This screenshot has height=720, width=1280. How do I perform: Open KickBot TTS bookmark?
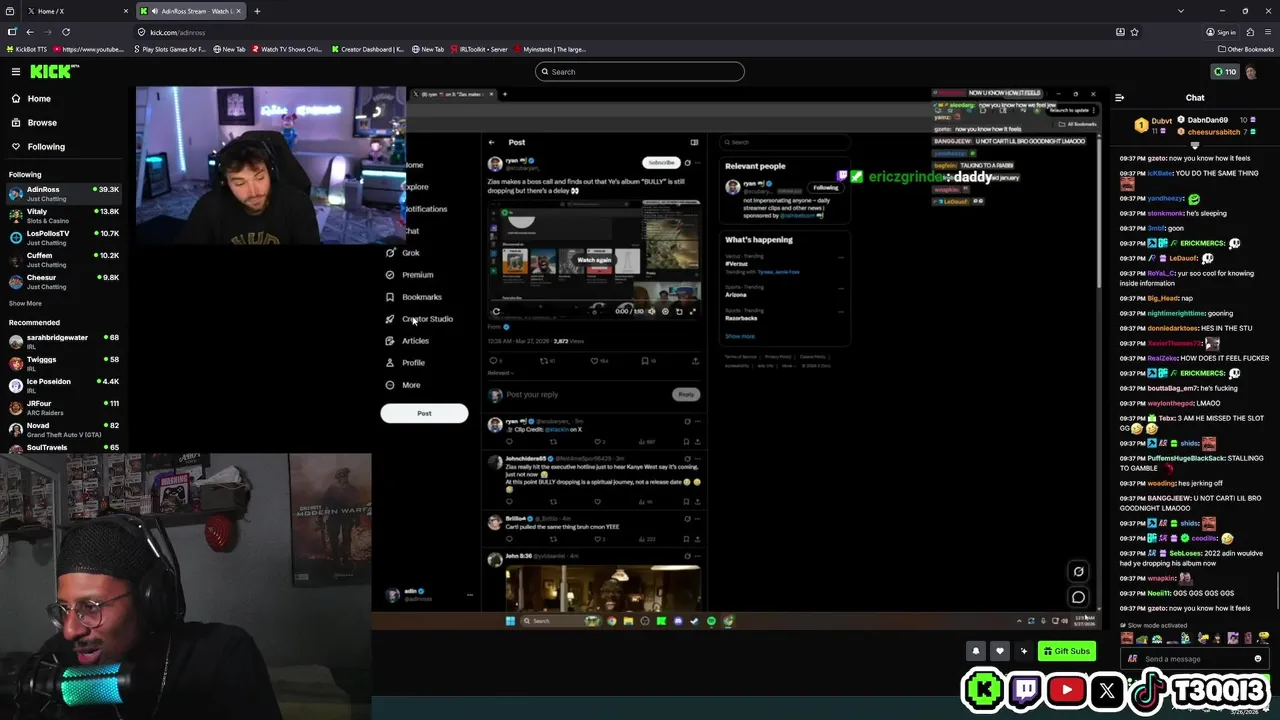pyautogui.click(x=27, y=49)
